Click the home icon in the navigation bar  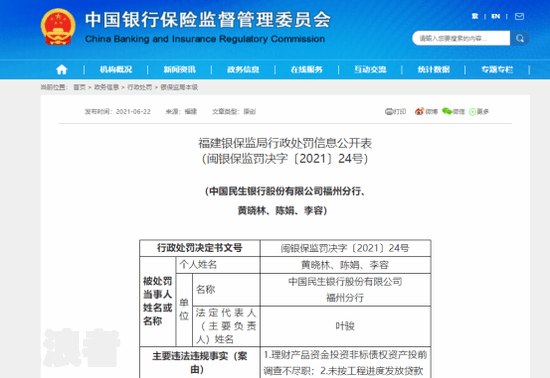click(x=62, y=69)
